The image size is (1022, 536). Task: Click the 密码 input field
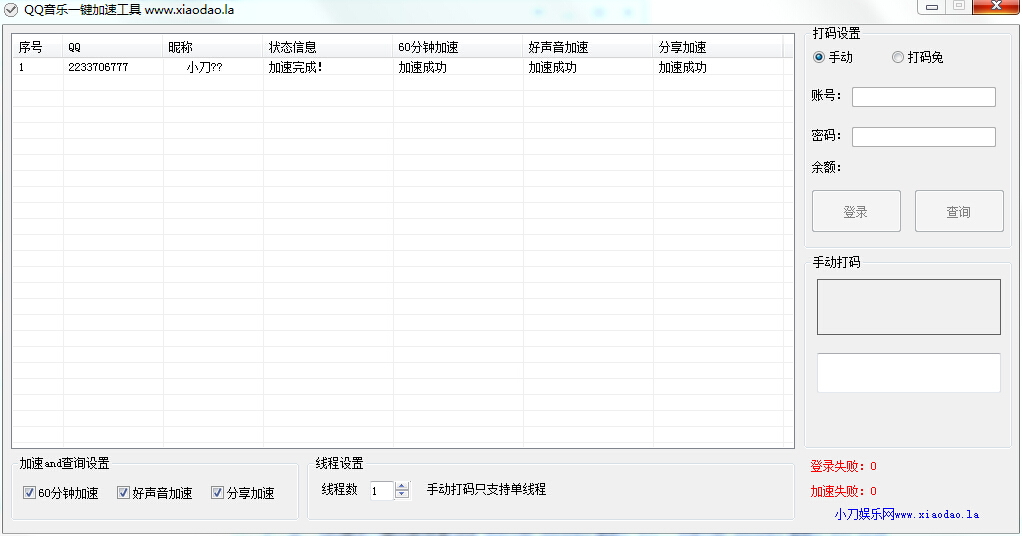click(x=924, y=136)
